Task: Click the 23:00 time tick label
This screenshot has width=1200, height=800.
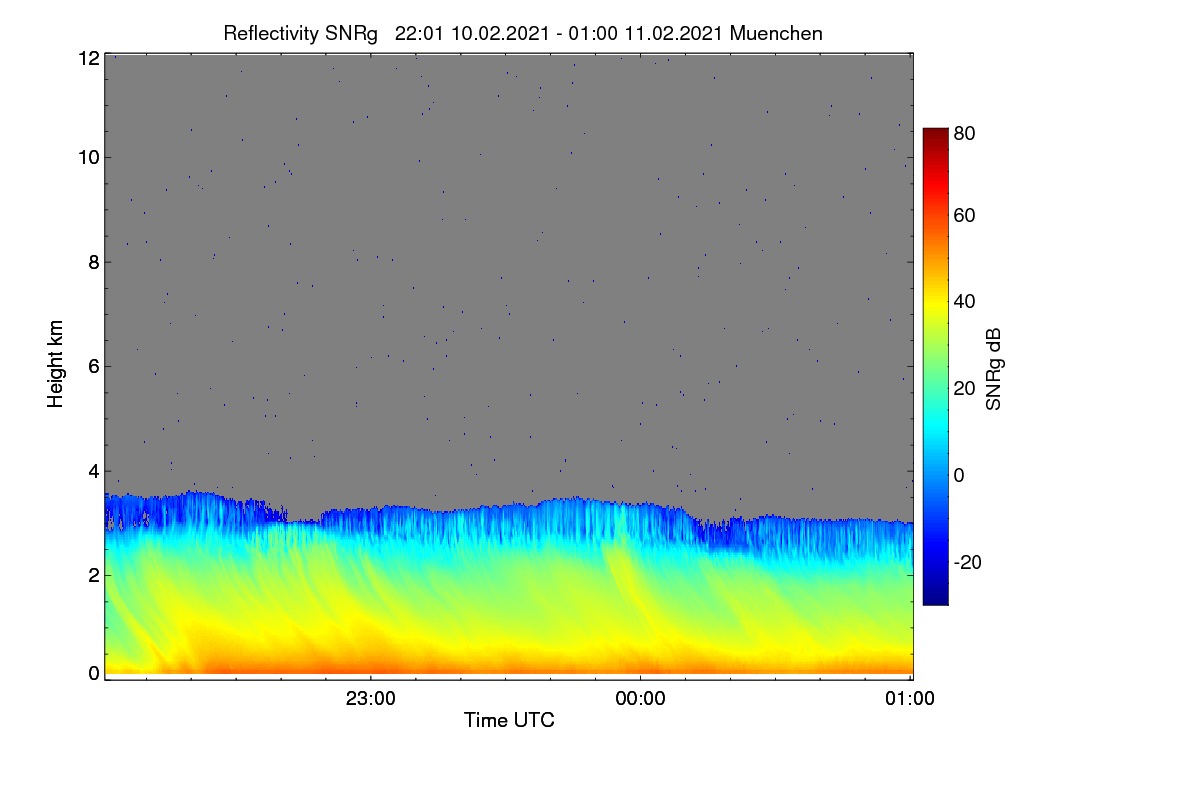Action: pyautogui.click(x=371, y=699)
